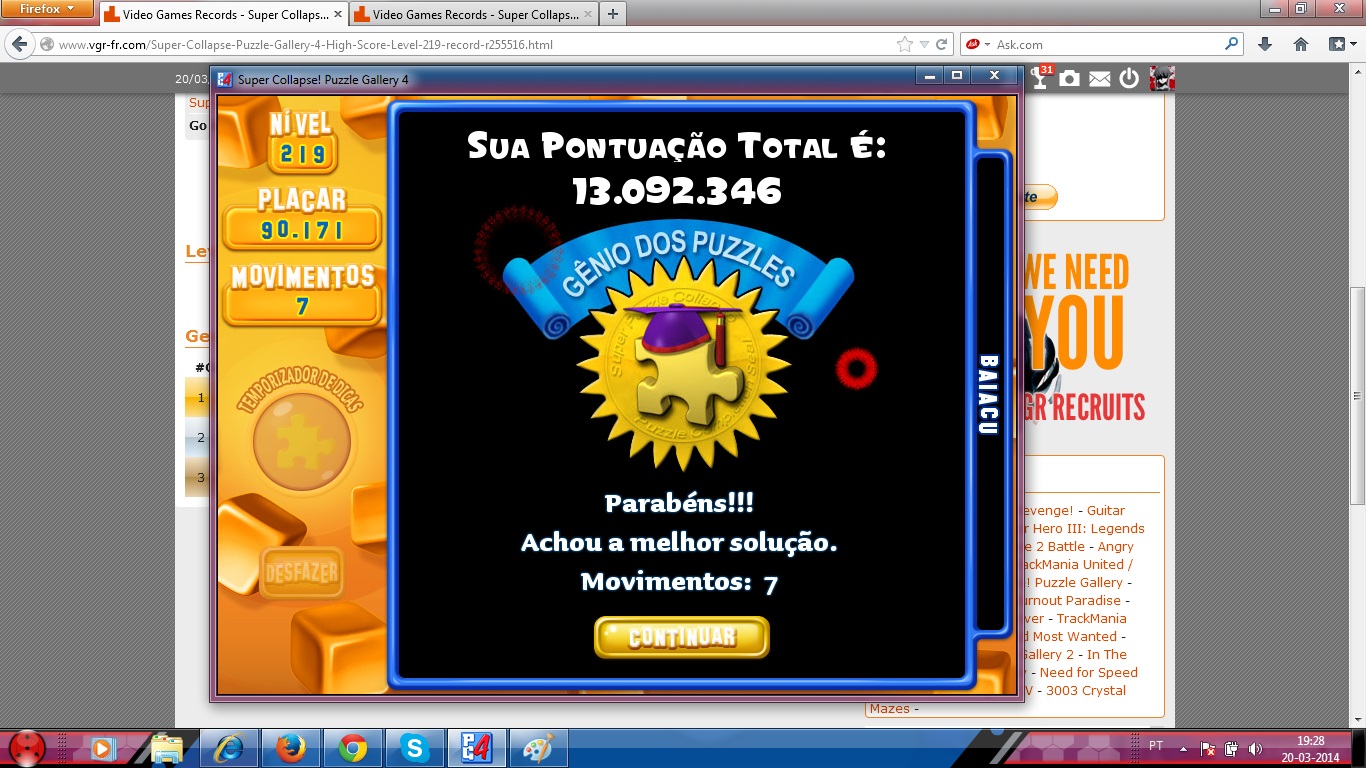The height and width of the screenshot is (768, 1366).
Task: Click the hint timer puzzle piece
Action: pyautogui.click(x=302, y=441)
